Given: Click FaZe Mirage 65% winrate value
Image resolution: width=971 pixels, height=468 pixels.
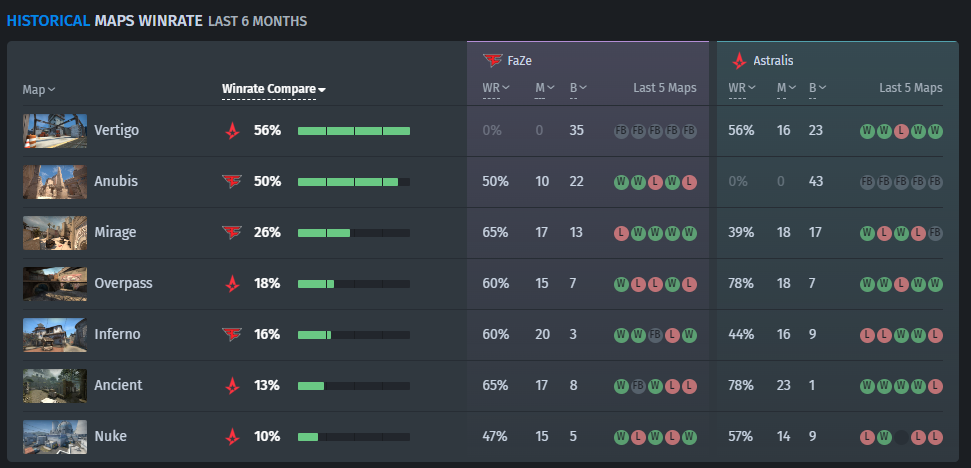Looking at the screenshot, I should 495,233.
